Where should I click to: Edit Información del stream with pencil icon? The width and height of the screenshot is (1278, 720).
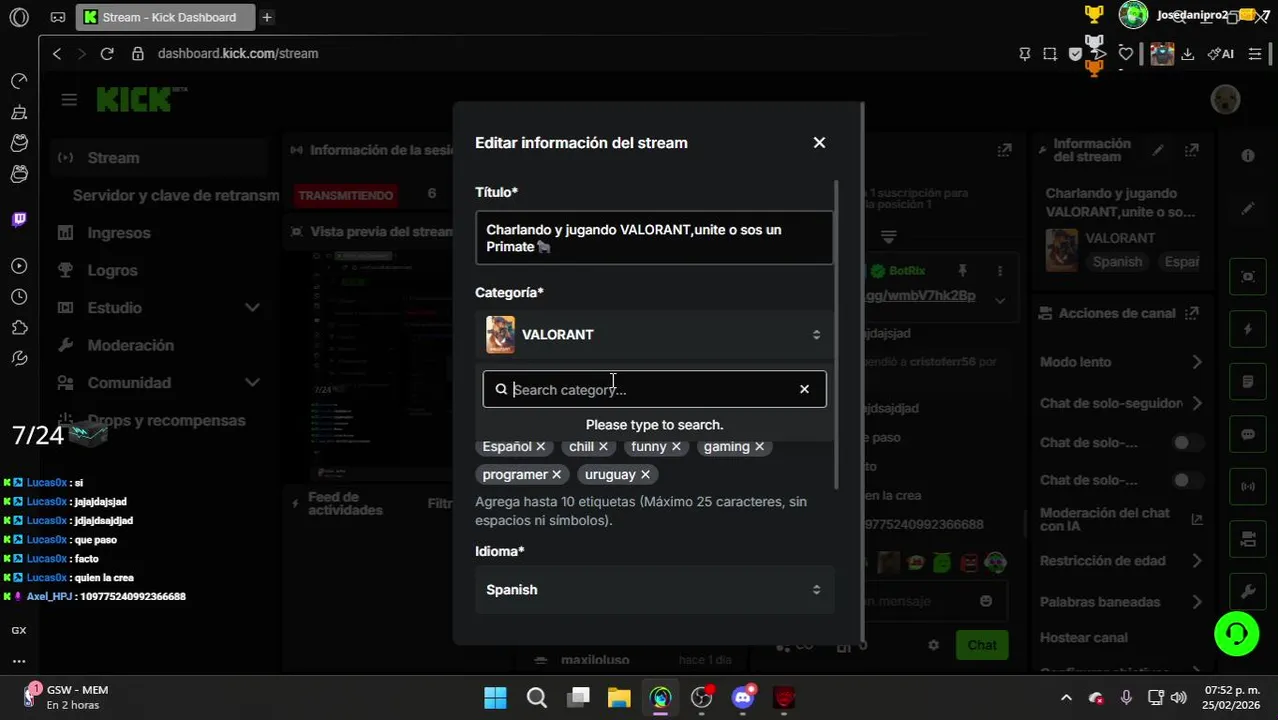coord(1158,150)
